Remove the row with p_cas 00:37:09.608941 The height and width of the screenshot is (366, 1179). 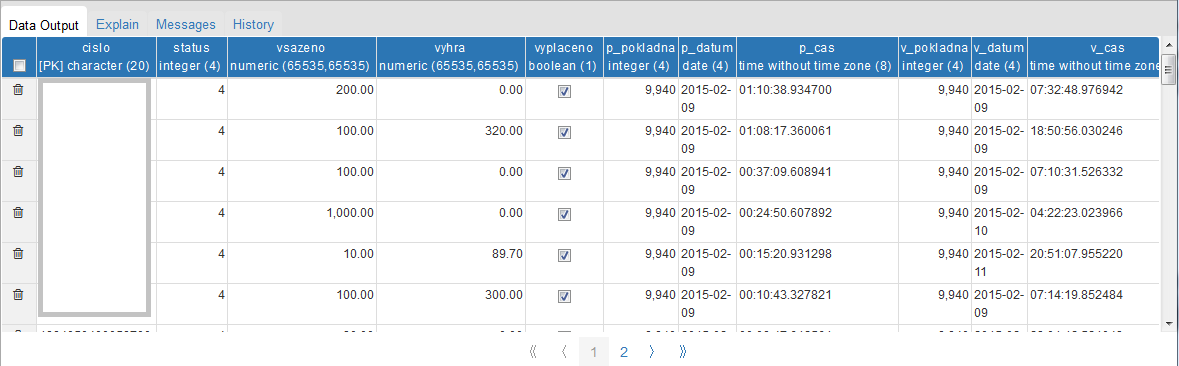pyautogui.click(x=19, y=171)
